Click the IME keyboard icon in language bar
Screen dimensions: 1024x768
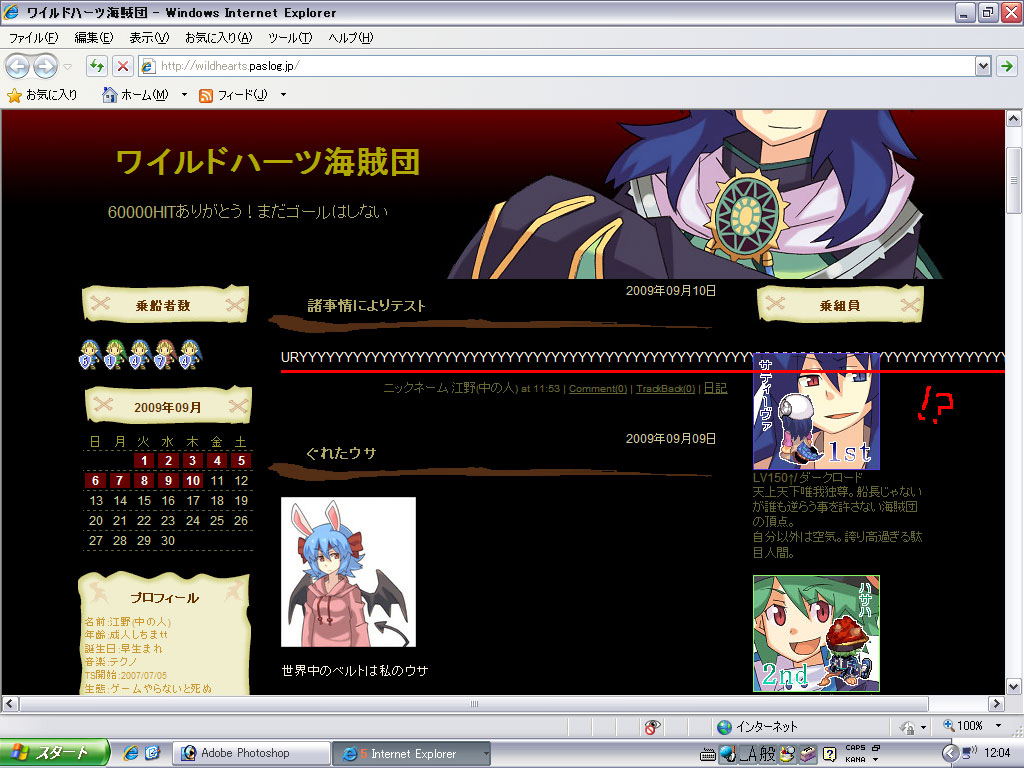708,756
